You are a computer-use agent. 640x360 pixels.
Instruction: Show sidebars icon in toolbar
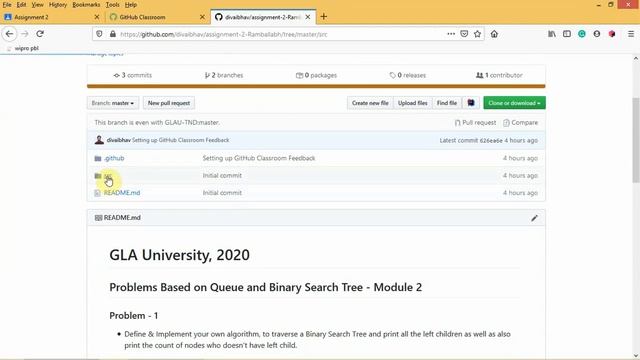click(x=567, y=34)
